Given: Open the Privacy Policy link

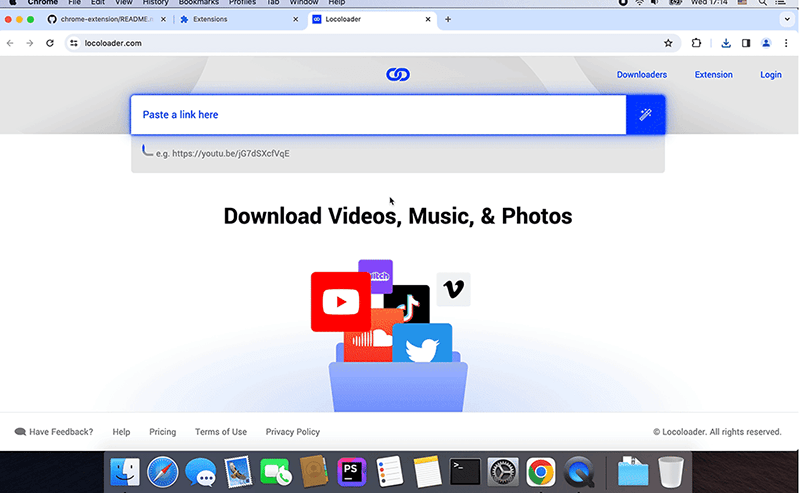Looking at the screenshot, I should point(292,432).
